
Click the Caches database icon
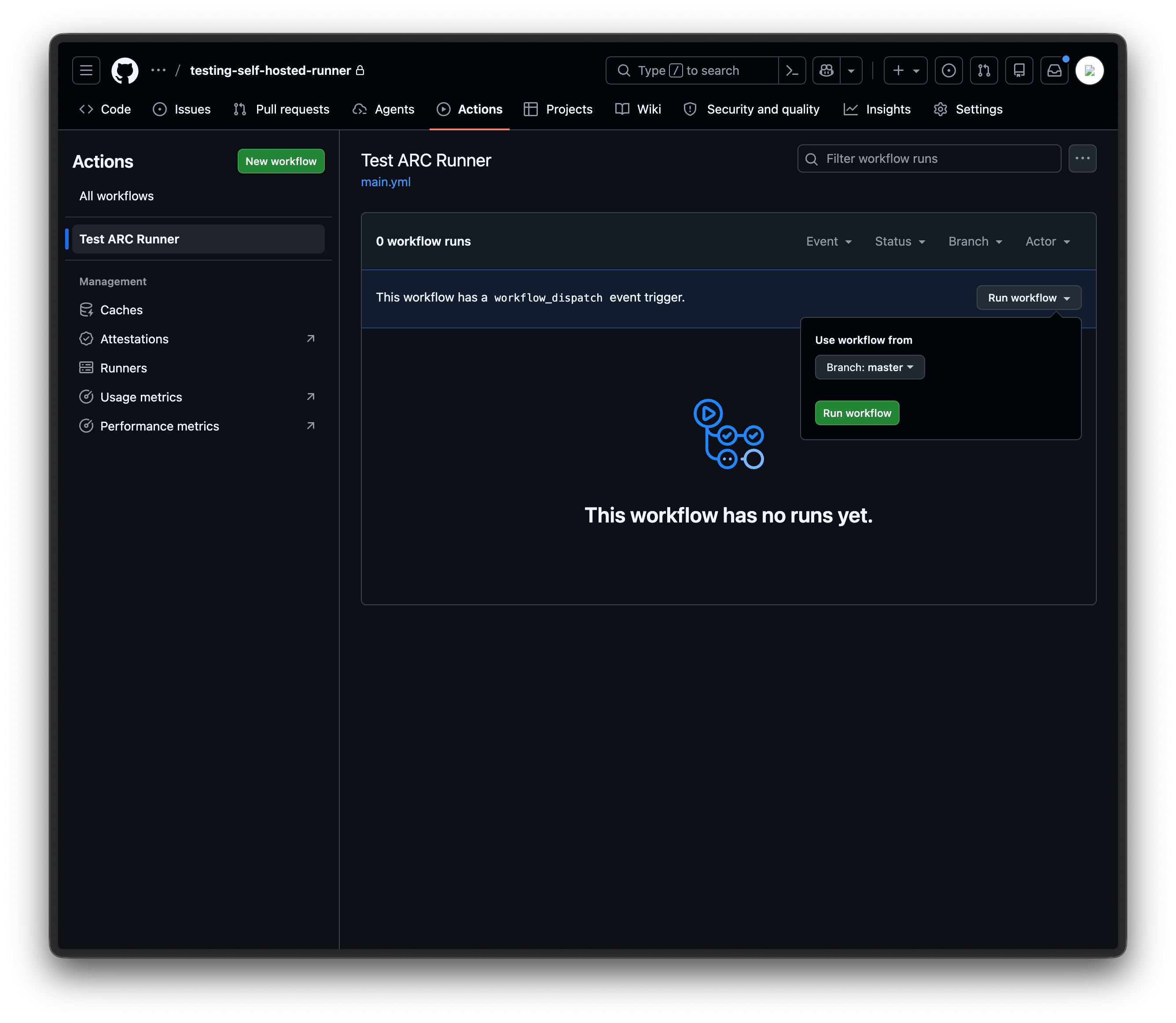86,310
